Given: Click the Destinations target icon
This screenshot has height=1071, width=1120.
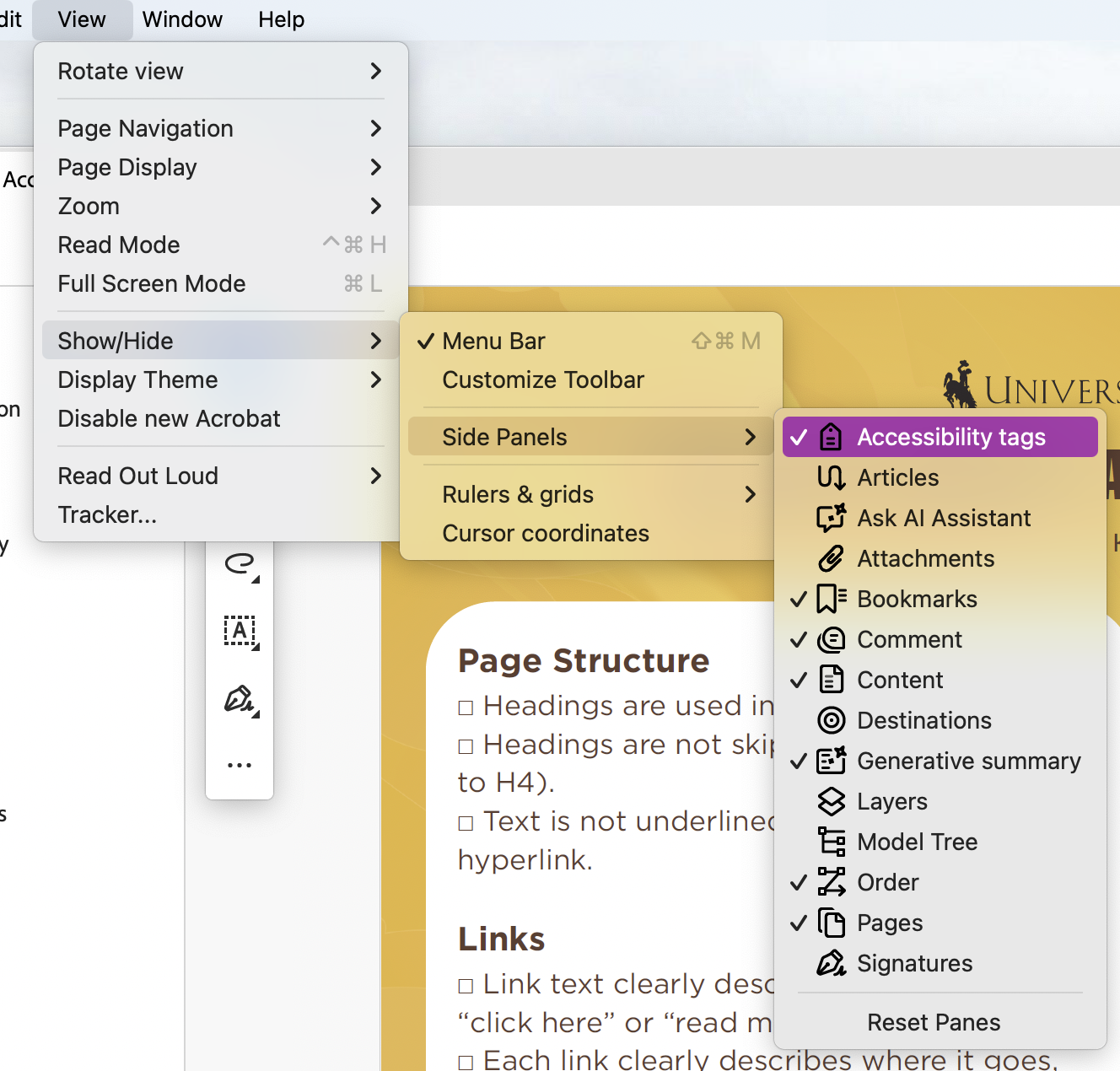Looking at the screenshot, I should click(831, 720).
